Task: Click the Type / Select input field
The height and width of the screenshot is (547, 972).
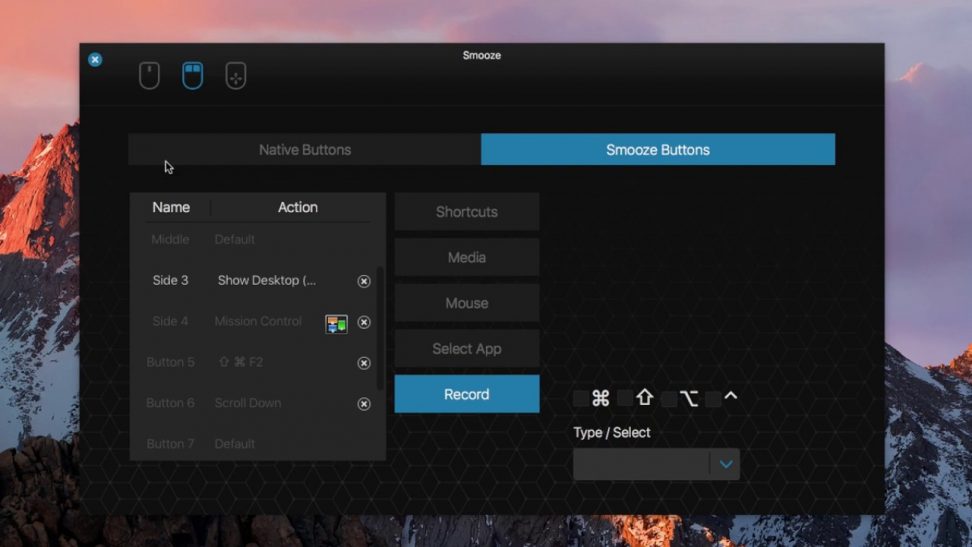Action: point(641,464)
